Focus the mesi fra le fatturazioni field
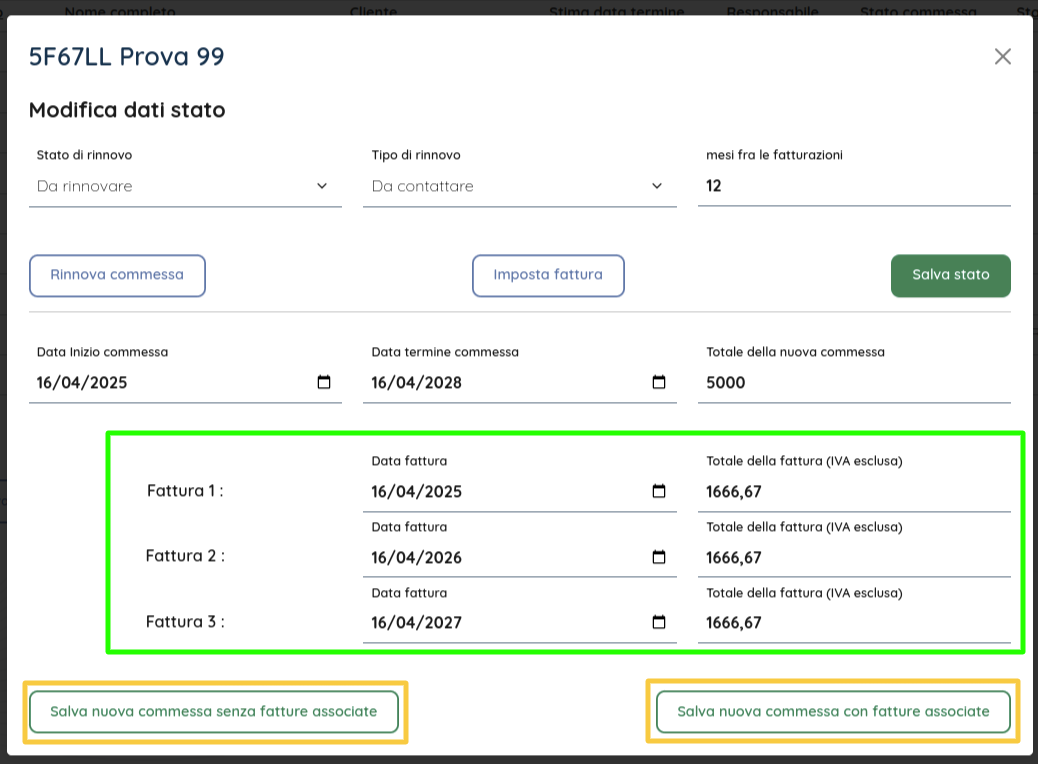 coord(853,186)
